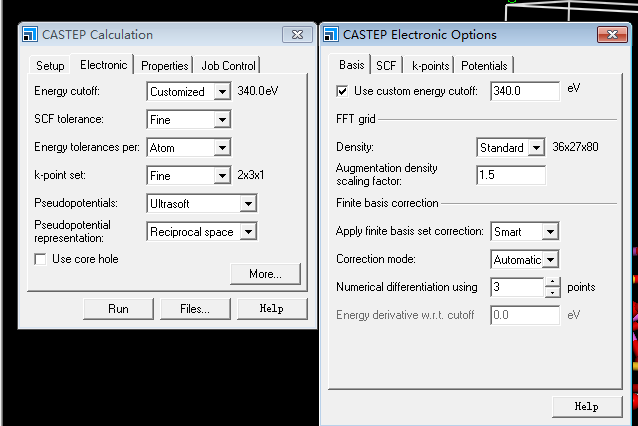Select the Basis tab
The height and width of the screenshot is (426, 638).
(352, 64)
